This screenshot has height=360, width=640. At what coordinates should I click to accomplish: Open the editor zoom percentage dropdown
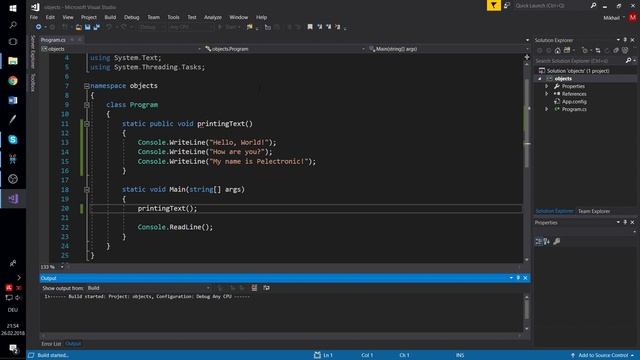62,267
